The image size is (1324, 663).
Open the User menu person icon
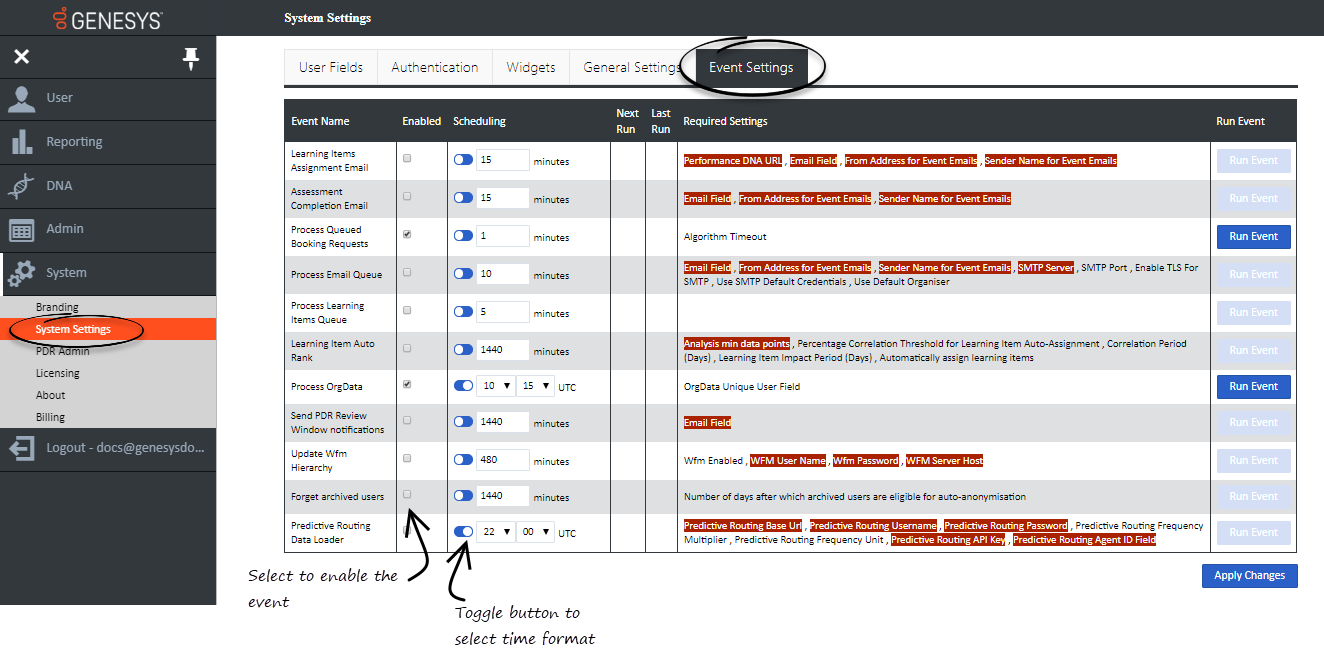click(22, 98)
